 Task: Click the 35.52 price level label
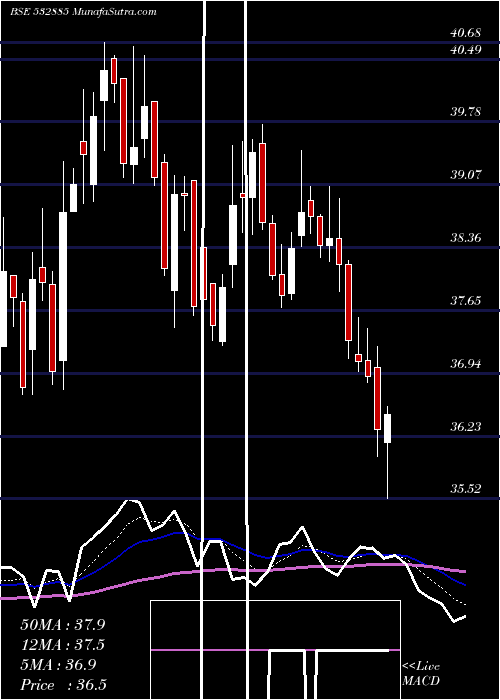click(466, 489)
